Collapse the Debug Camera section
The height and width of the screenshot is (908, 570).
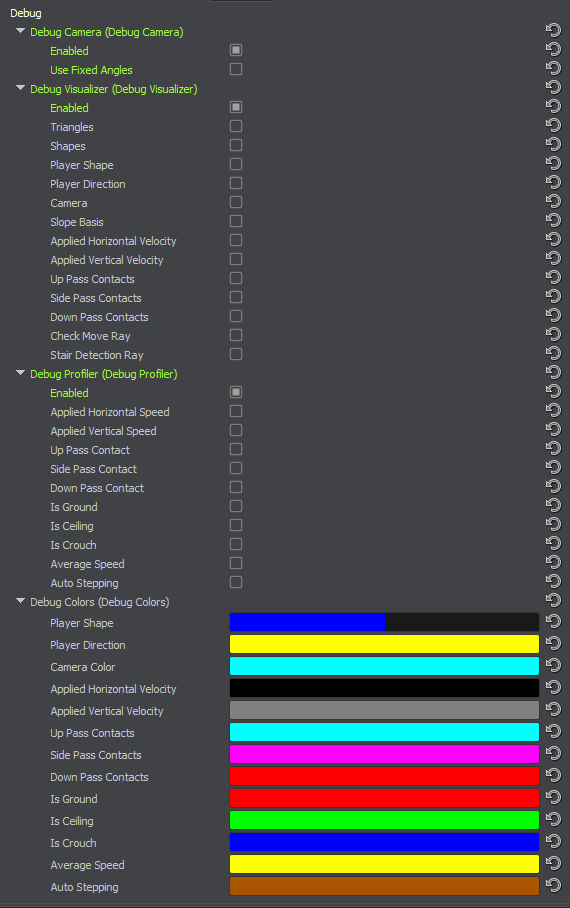21,31
